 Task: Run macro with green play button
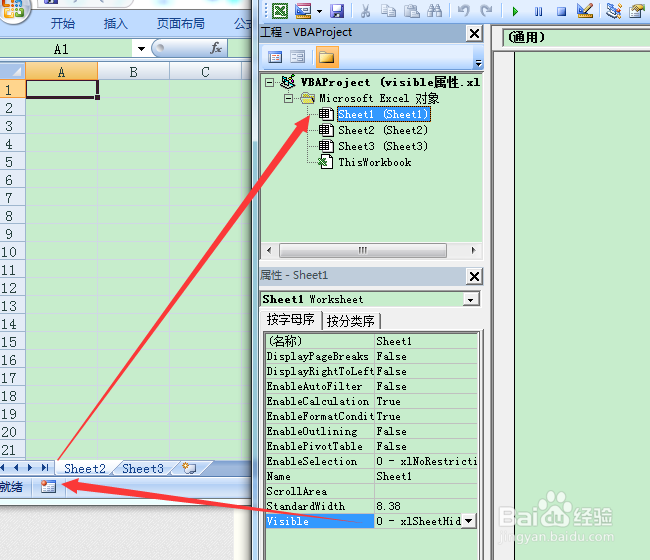pyautogui.click(x=515, y=11)
